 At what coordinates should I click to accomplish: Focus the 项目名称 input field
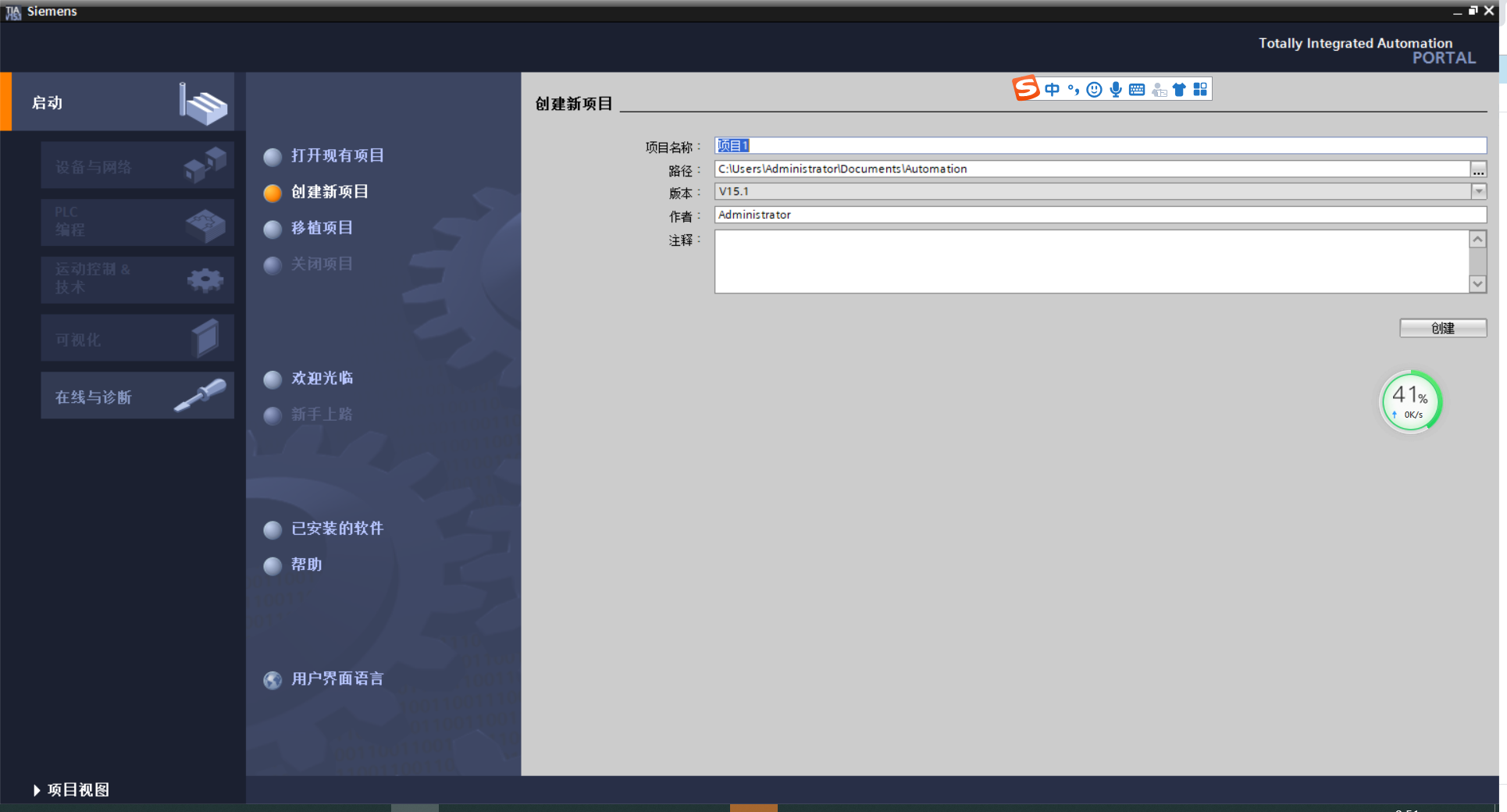(1100, 146)
